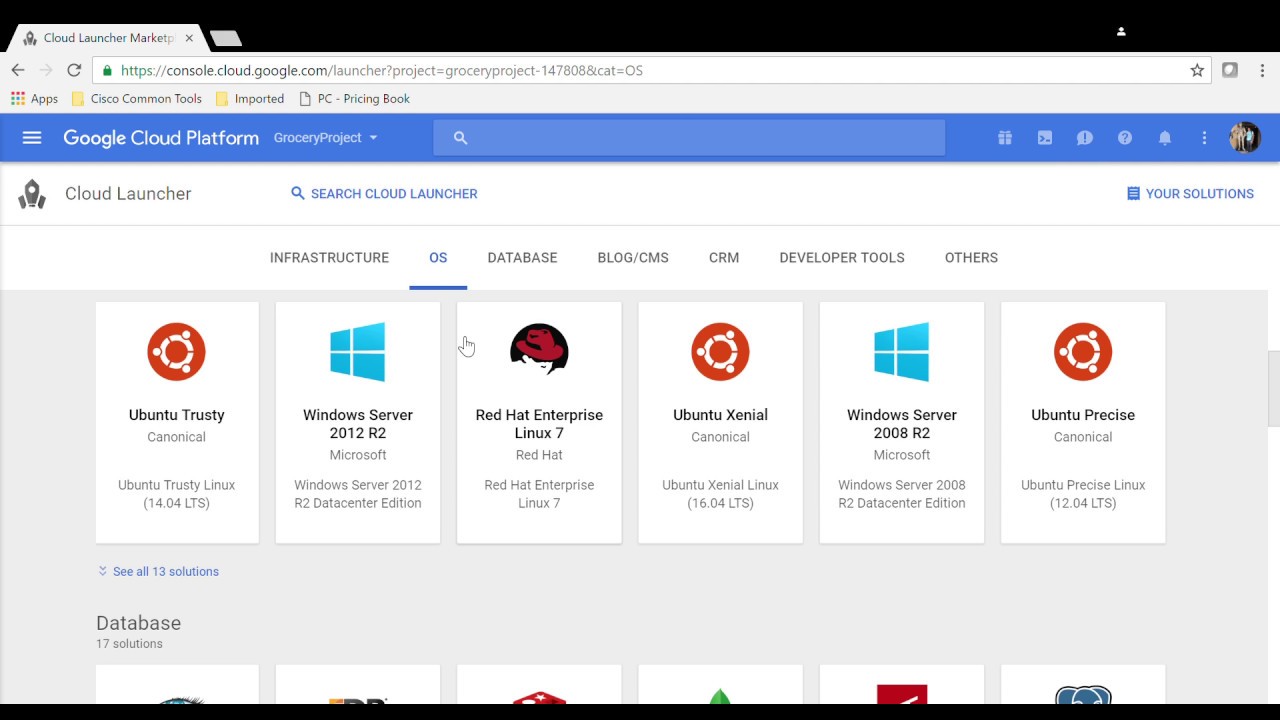
Task: Click the Cloud Launcher rocket icon
Action: coord(32,194)
